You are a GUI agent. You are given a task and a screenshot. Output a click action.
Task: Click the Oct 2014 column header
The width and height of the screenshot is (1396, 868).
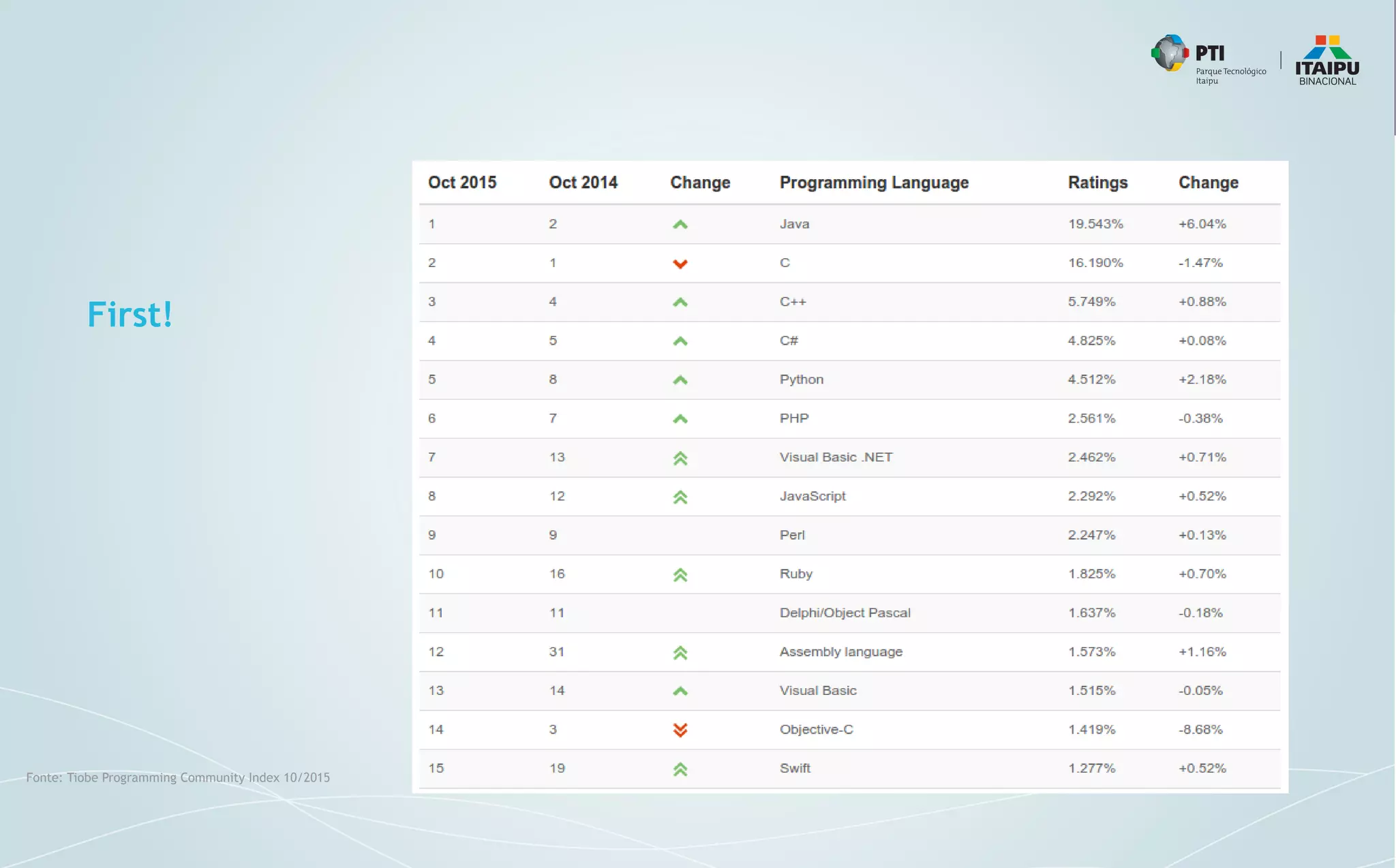tap(583, 183)
